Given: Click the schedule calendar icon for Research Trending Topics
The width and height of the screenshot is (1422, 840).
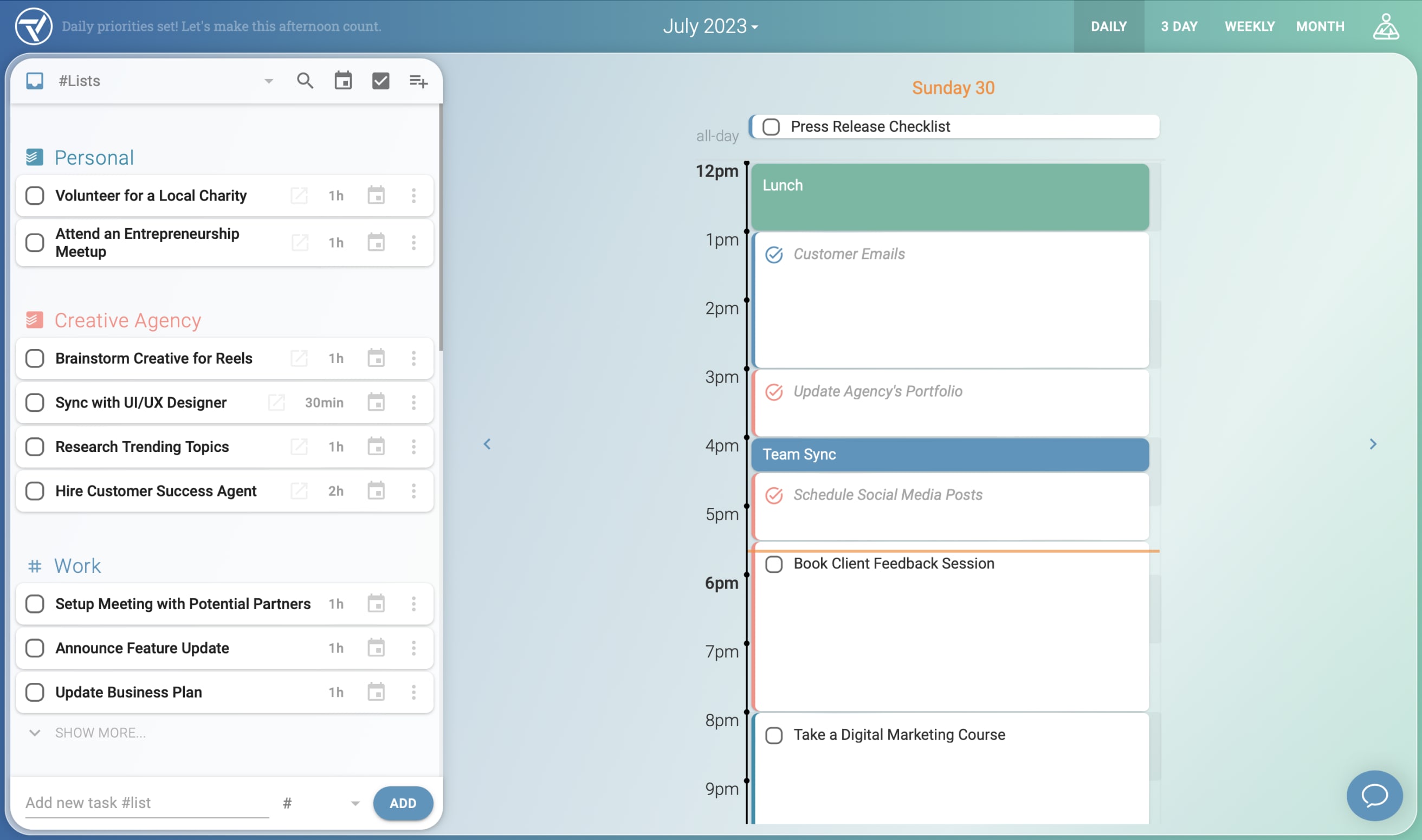Looking at the screenshot, I should [x=376, y=447].
